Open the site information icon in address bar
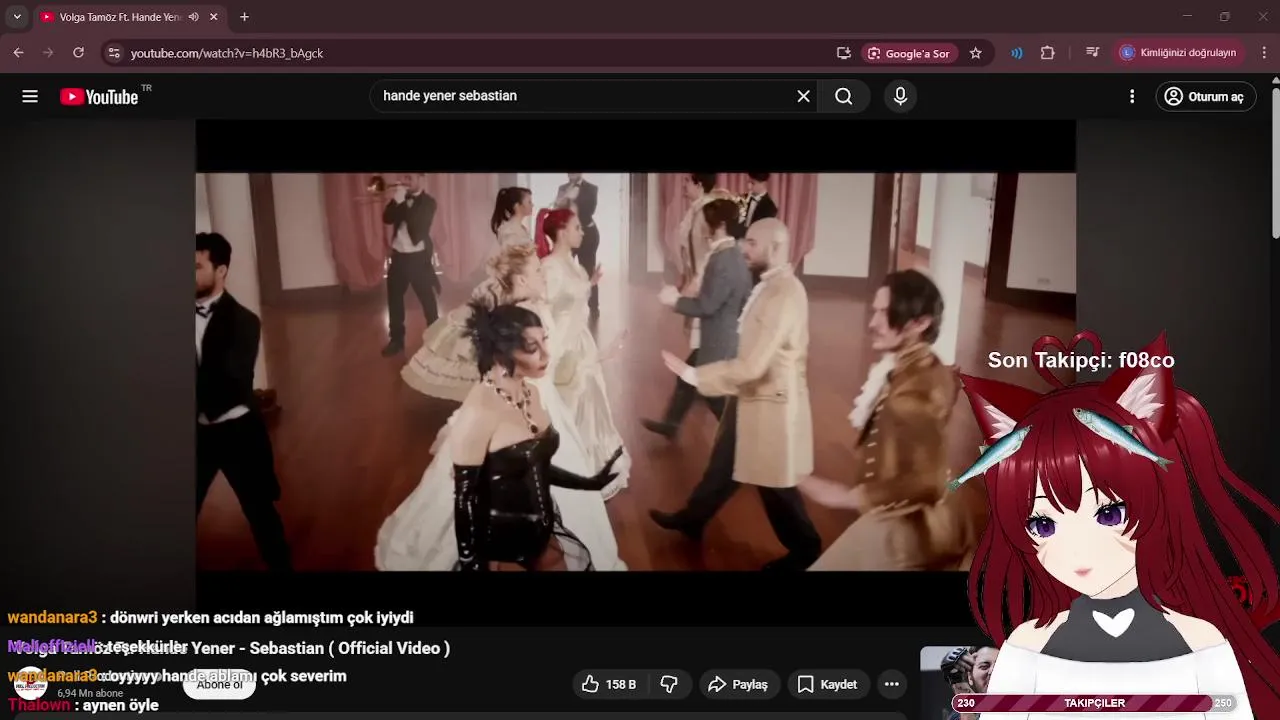This screenshot has height=720, width=1280. pos(113,53)
